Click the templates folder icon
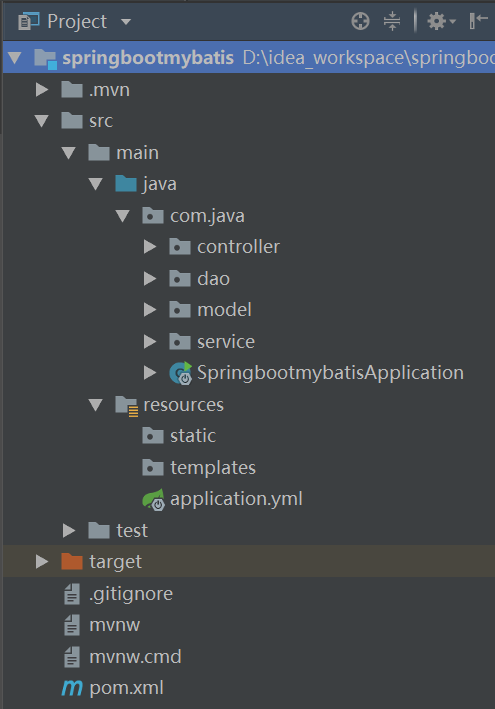The image size is (495, 709). pyautogui.click(x=153, y=468)
